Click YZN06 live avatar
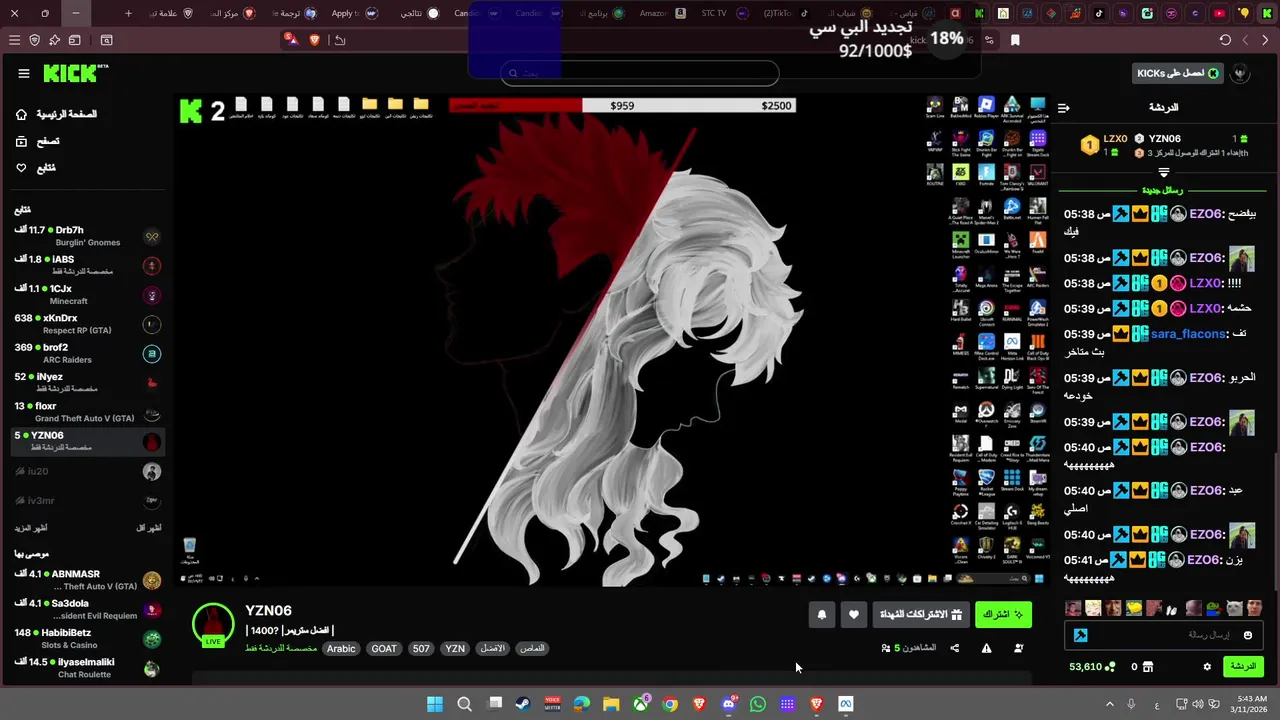The width and height of the screenshot is (1280, 720). [213, 625]
